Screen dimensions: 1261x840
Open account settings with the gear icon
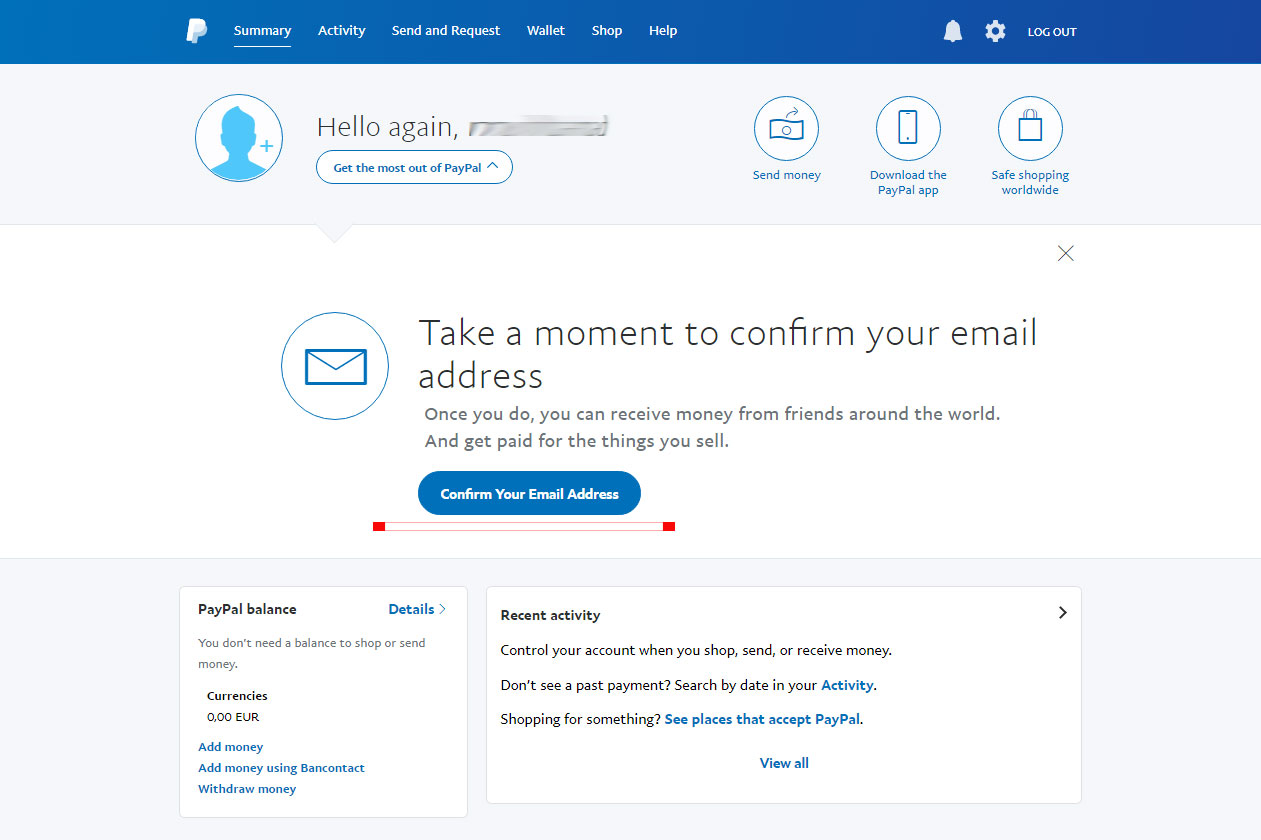pos(995,31)
